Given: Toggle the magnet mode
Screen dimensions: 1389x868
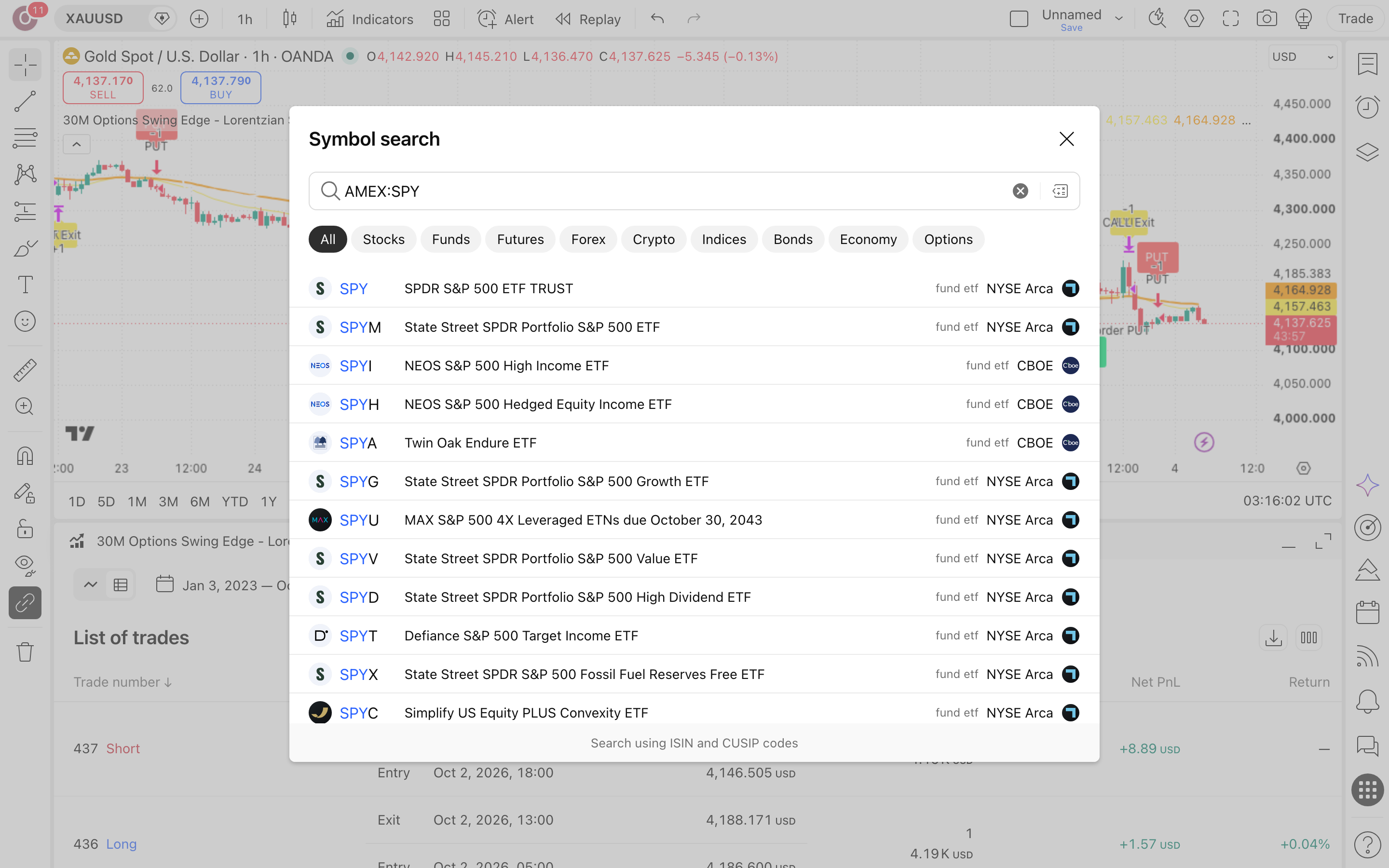Looking at the screenshot, I should pos(25,456).
